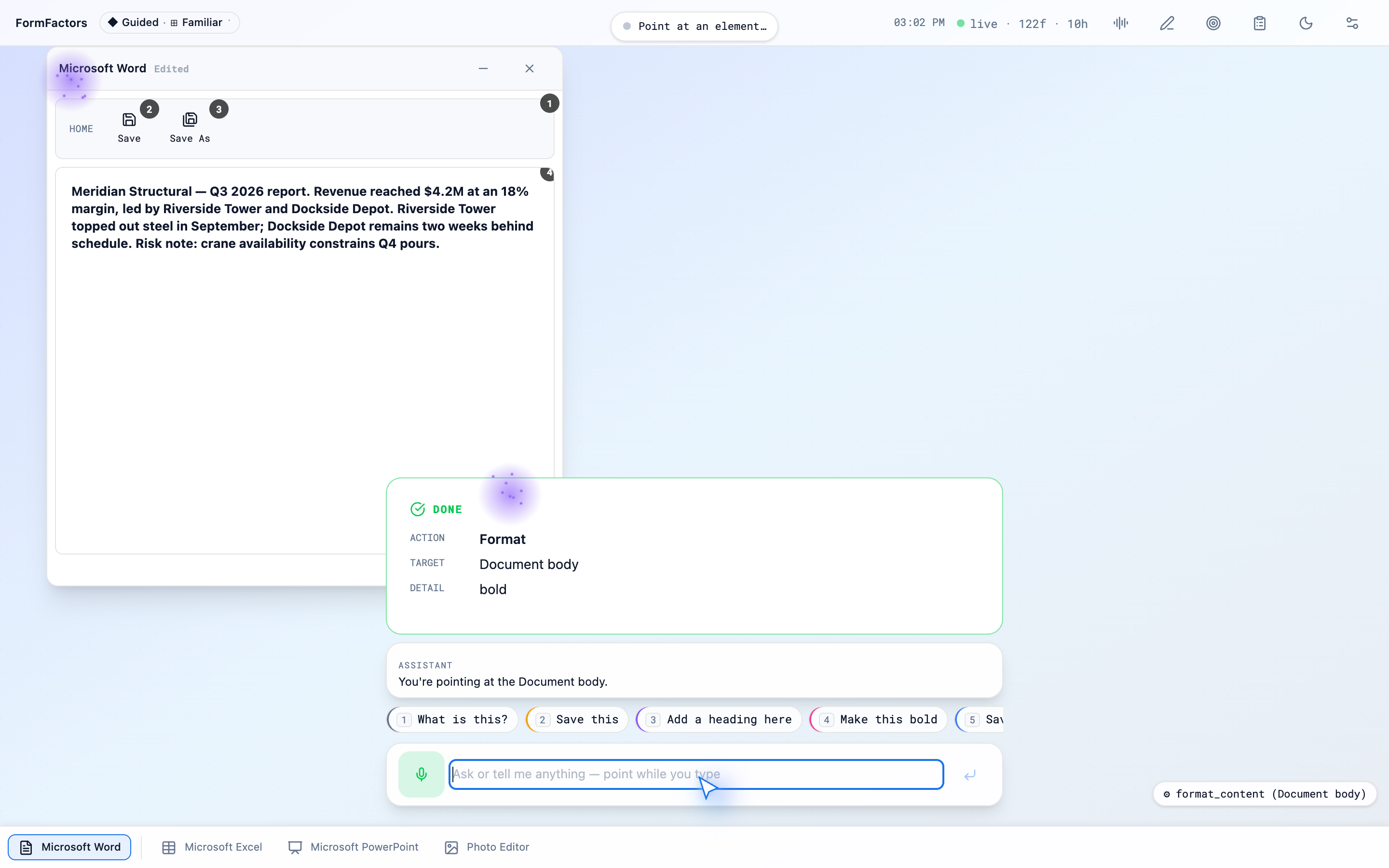The width and height of the screenshot is (1389, 868).
Task: Click the format_content (Document body) badge
Action: tap(1265, 794)
